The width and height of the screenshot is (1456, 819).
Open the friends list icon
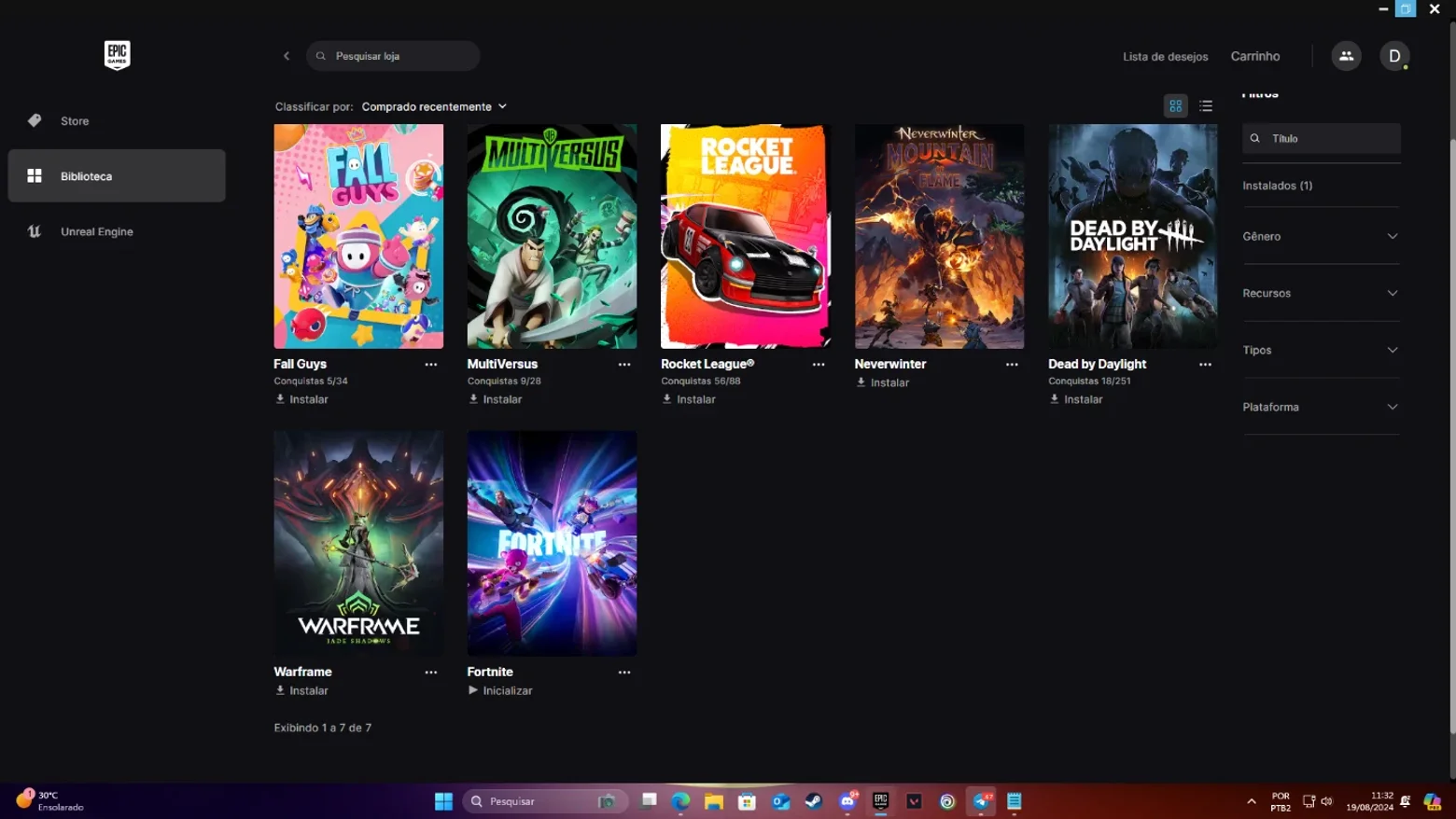pyautogui.click(x=1346, y=56)
